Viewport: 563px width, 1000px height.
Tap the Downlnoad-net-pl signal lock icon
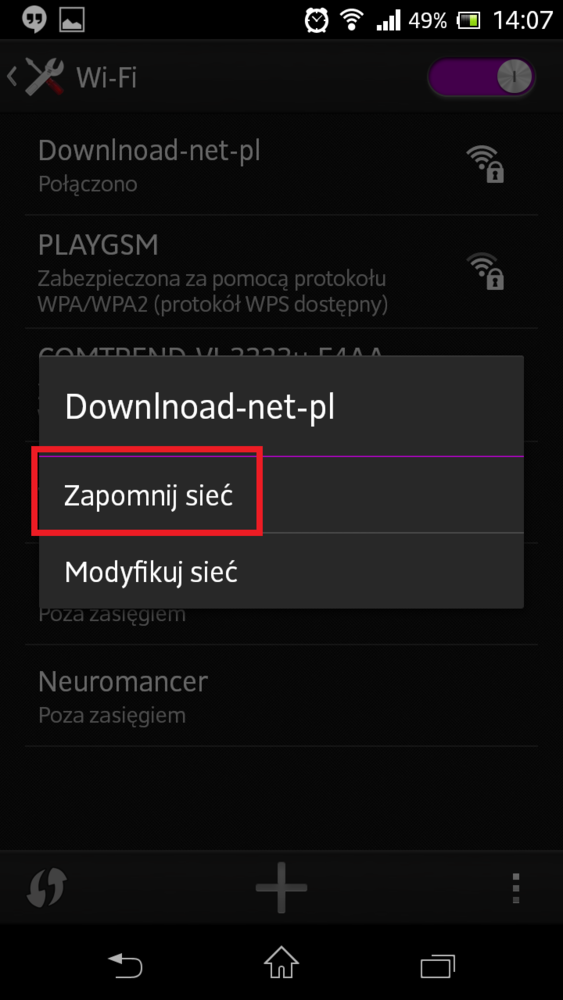485,164
